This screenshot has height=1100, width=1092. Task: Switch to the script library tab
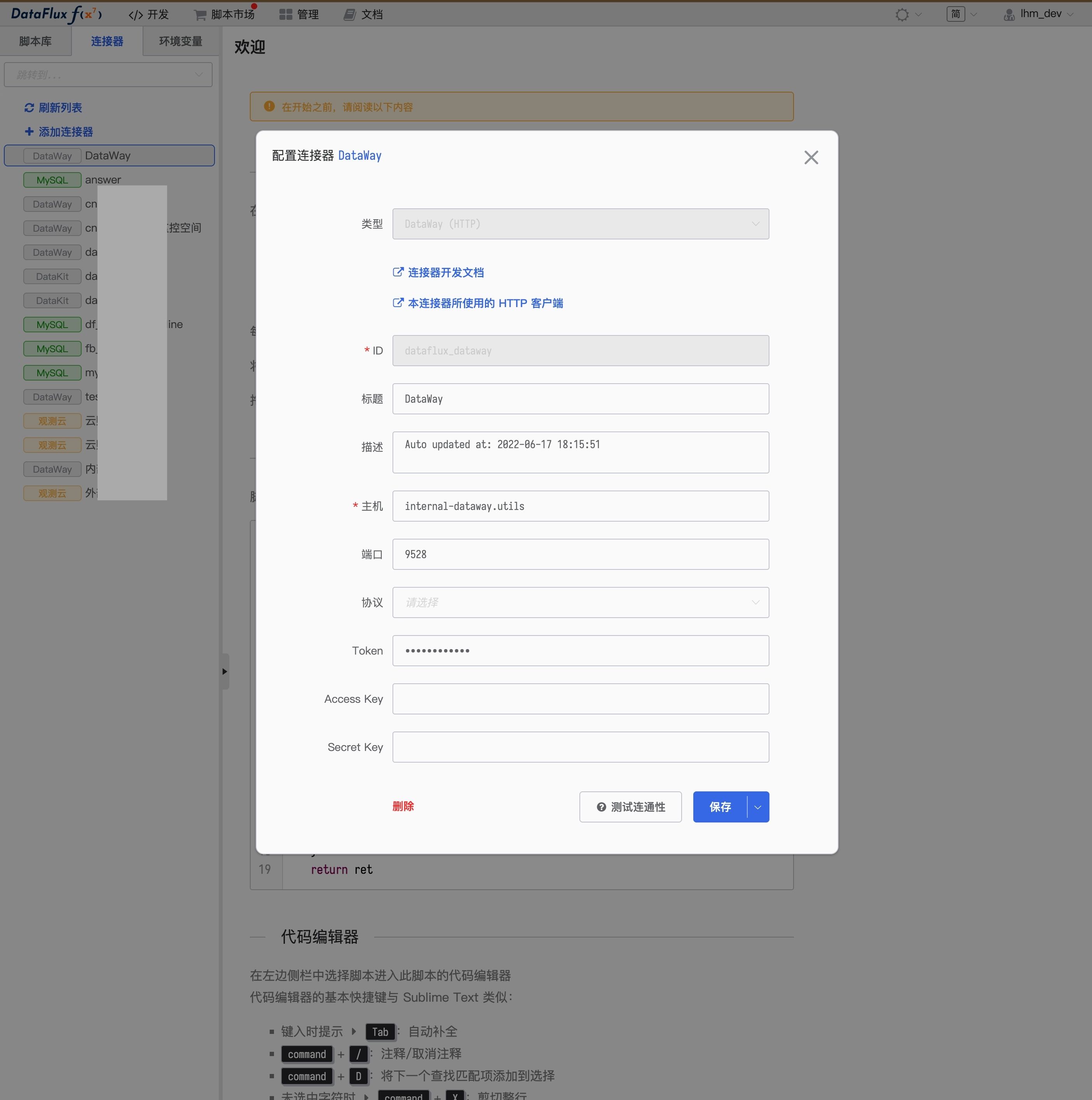(x=35, y=41)
